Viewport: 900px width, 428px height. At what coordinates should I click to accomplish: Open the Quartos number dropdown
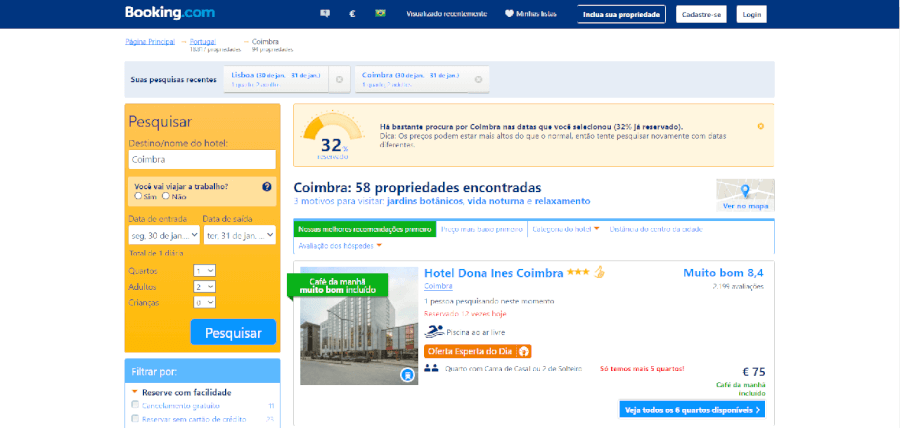[204, 270]
